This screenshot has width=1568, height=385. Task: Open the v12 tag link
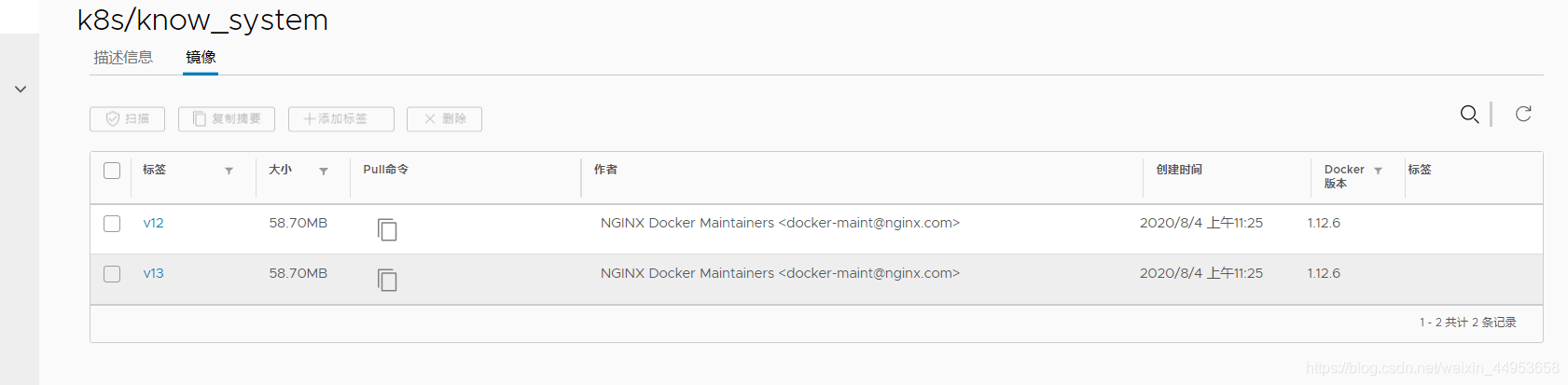coord(154,223)
